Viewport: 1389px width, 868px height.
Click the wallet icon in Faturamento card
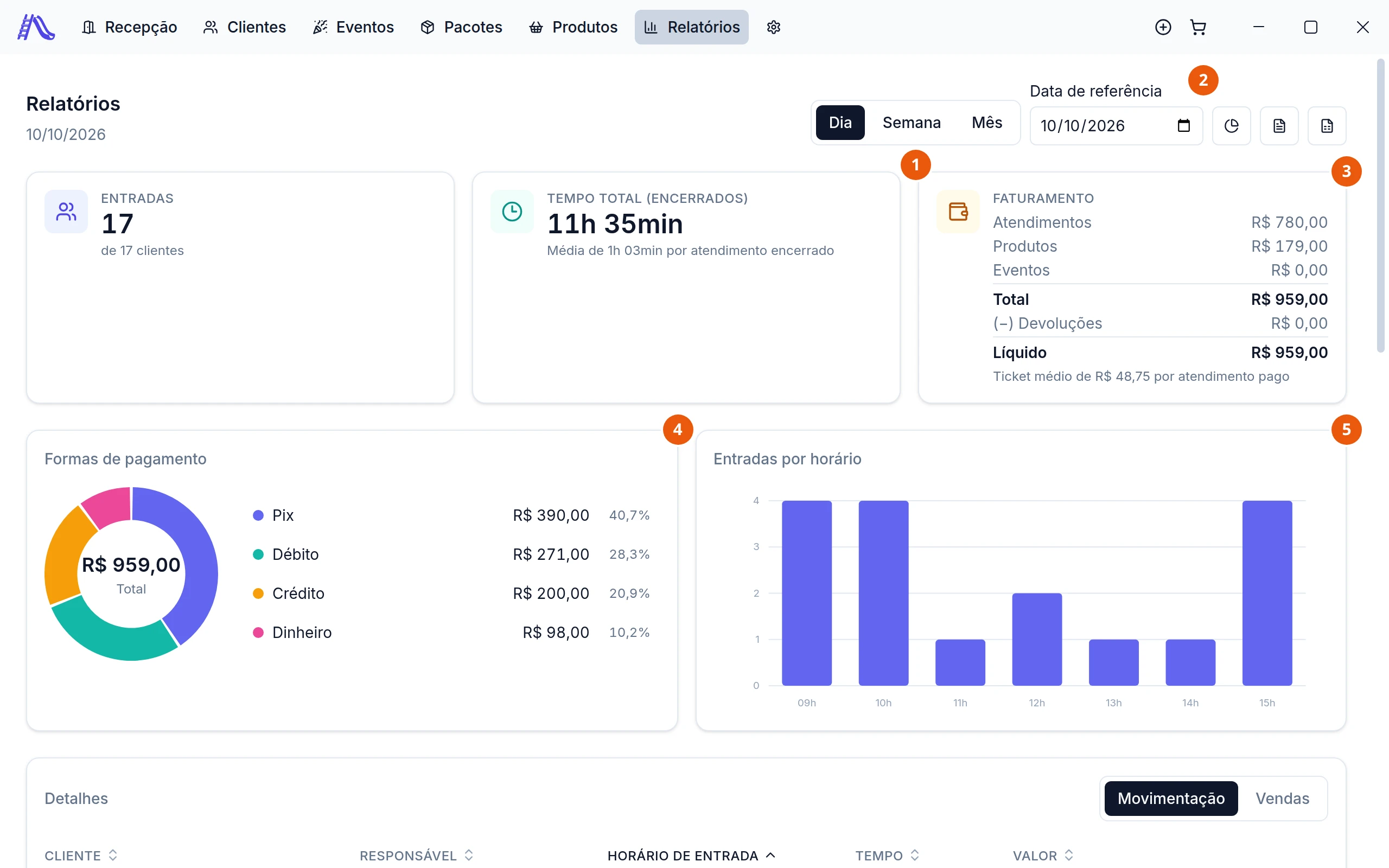[958, 212]
